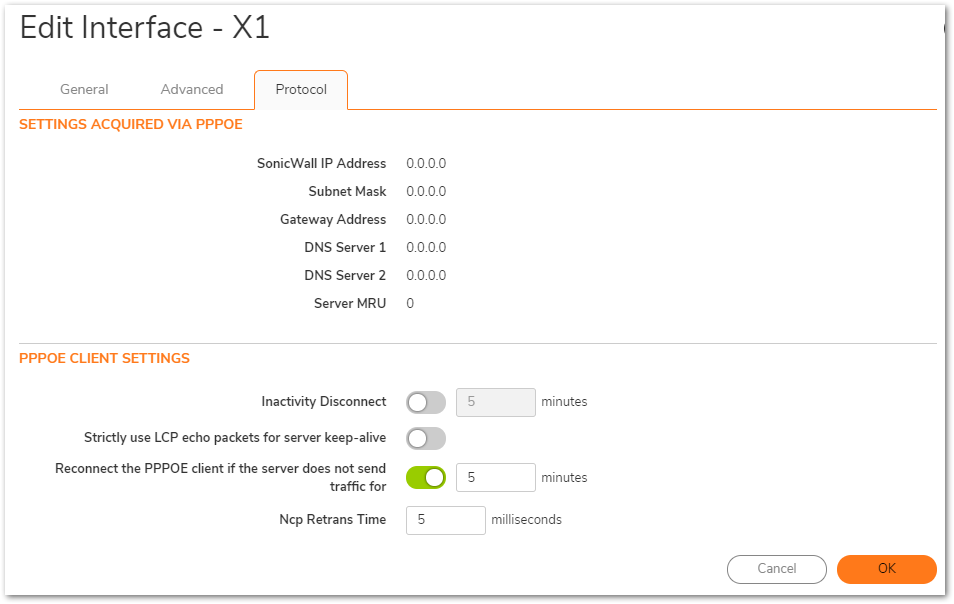The image size is (954, 604).
Task: Click the Inactivity Disconnect minutes field
Action: 496,402
